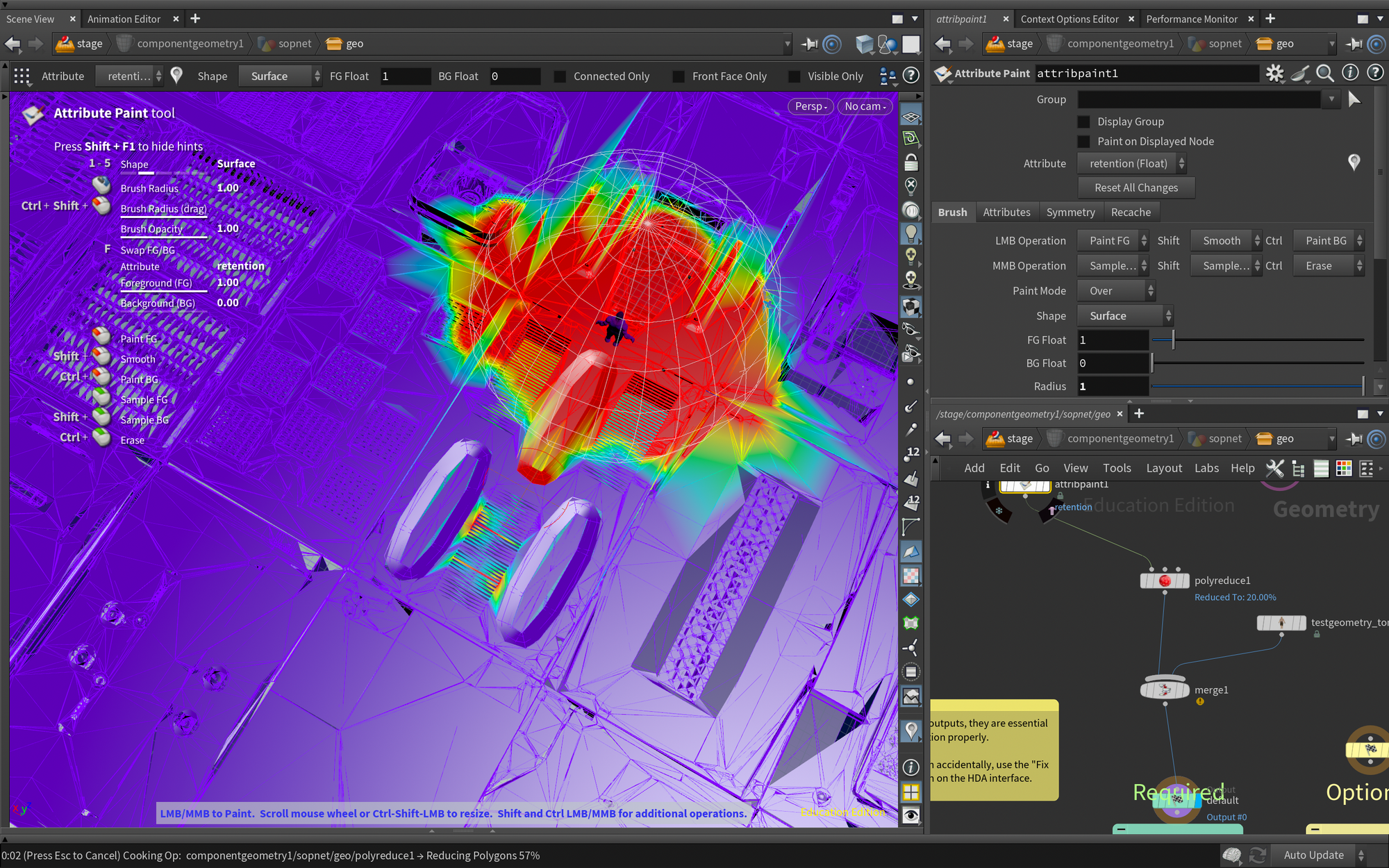This screenshot has width=1389, height=868.
Task: Click the node info icon beside the help icon
Action: pos(1350,73)
